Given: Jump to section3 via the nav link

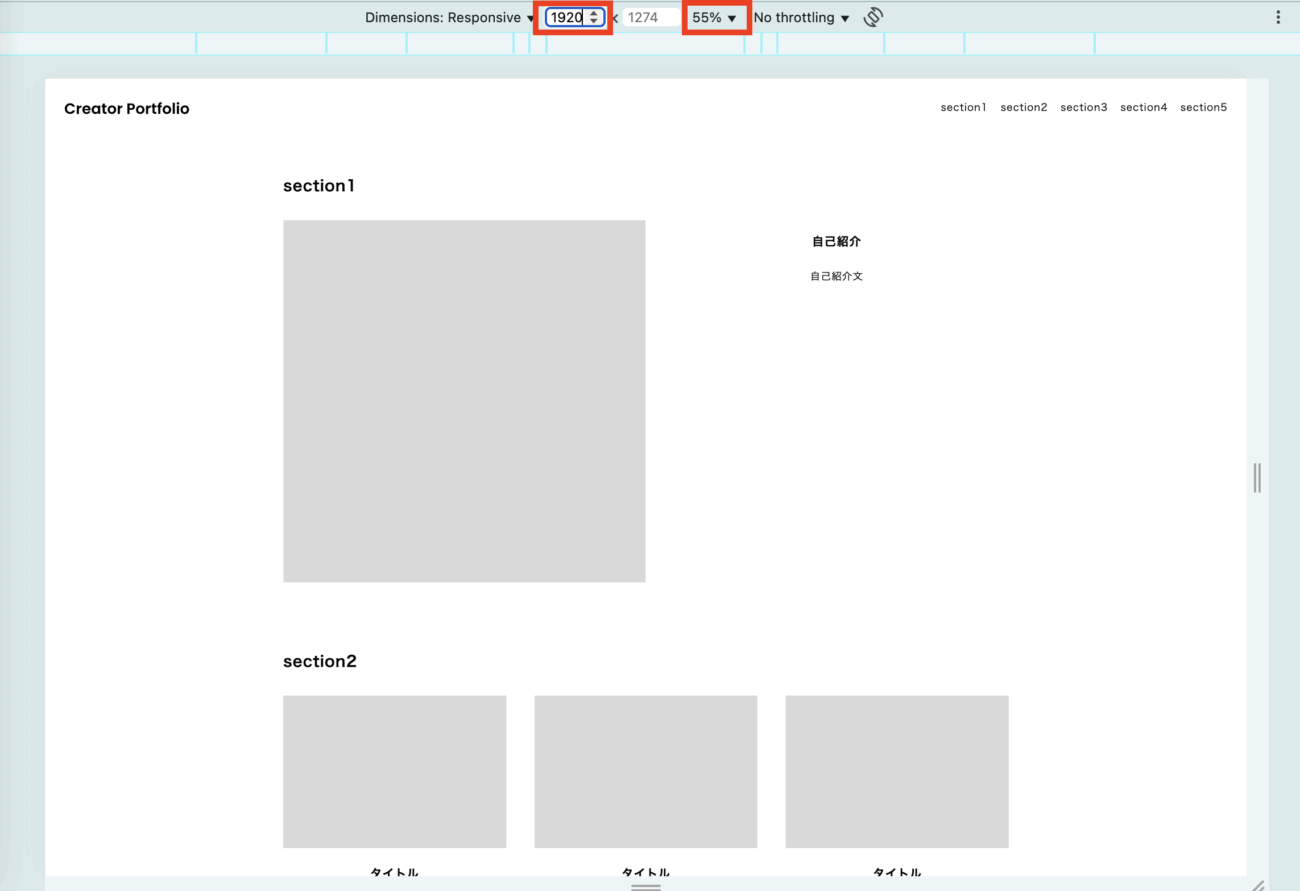Looking at the screenshot, I should point(1083,107).
